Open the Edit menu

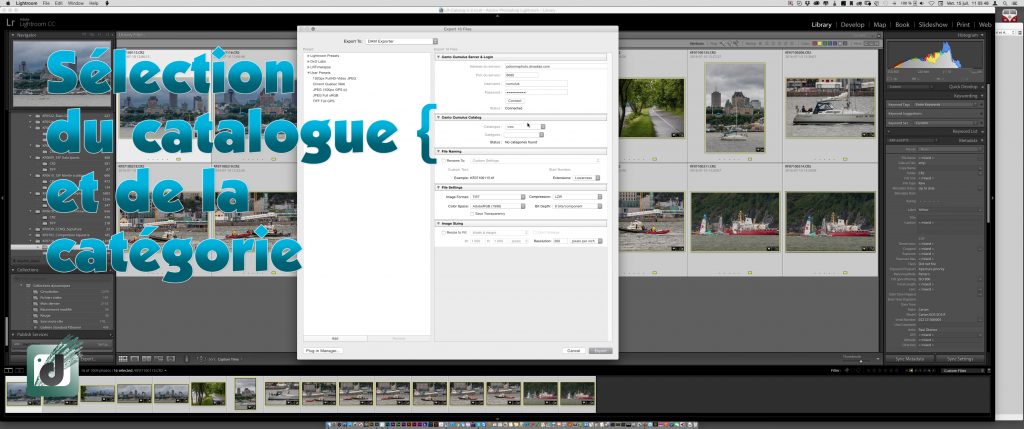click(58, 3)
